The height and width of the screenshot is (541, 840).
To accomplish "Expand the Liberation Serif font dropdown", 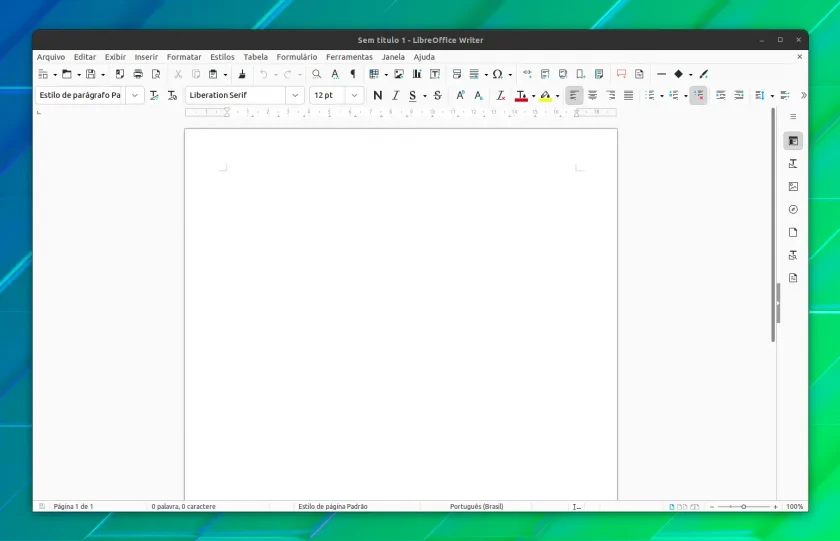I will tap(295, 95).
